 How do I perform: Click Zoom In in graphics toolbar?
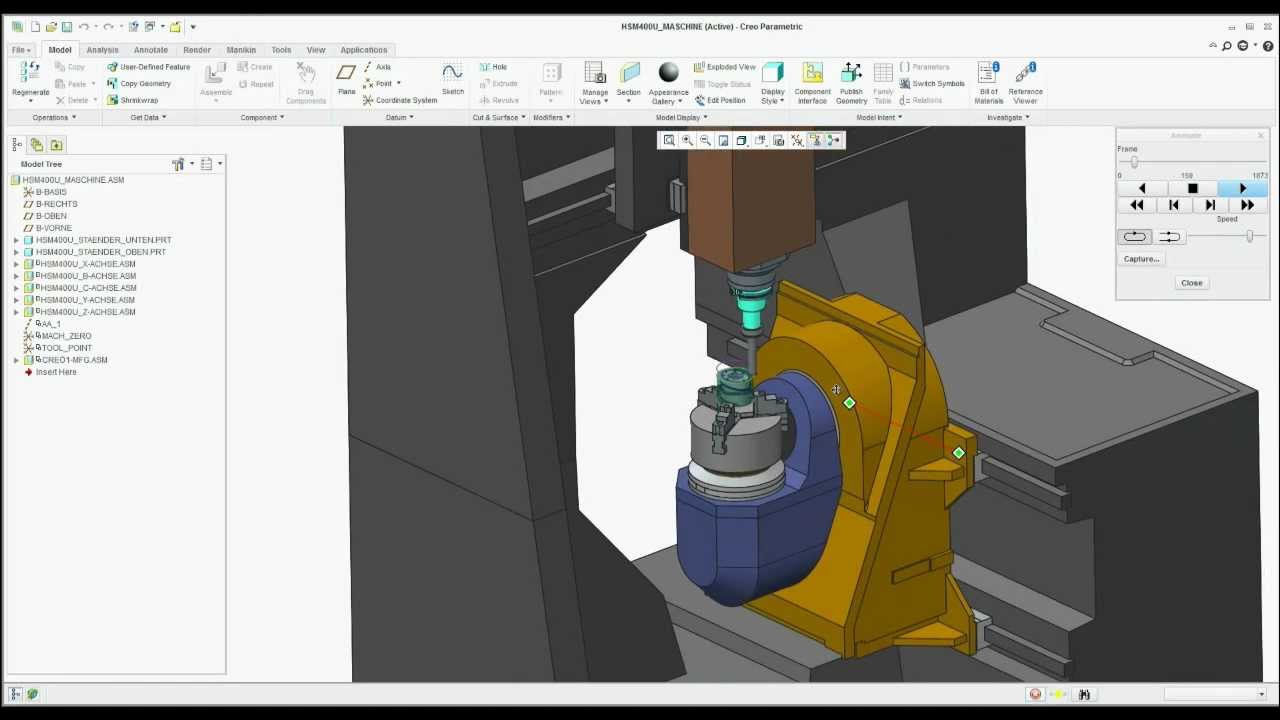687,141
